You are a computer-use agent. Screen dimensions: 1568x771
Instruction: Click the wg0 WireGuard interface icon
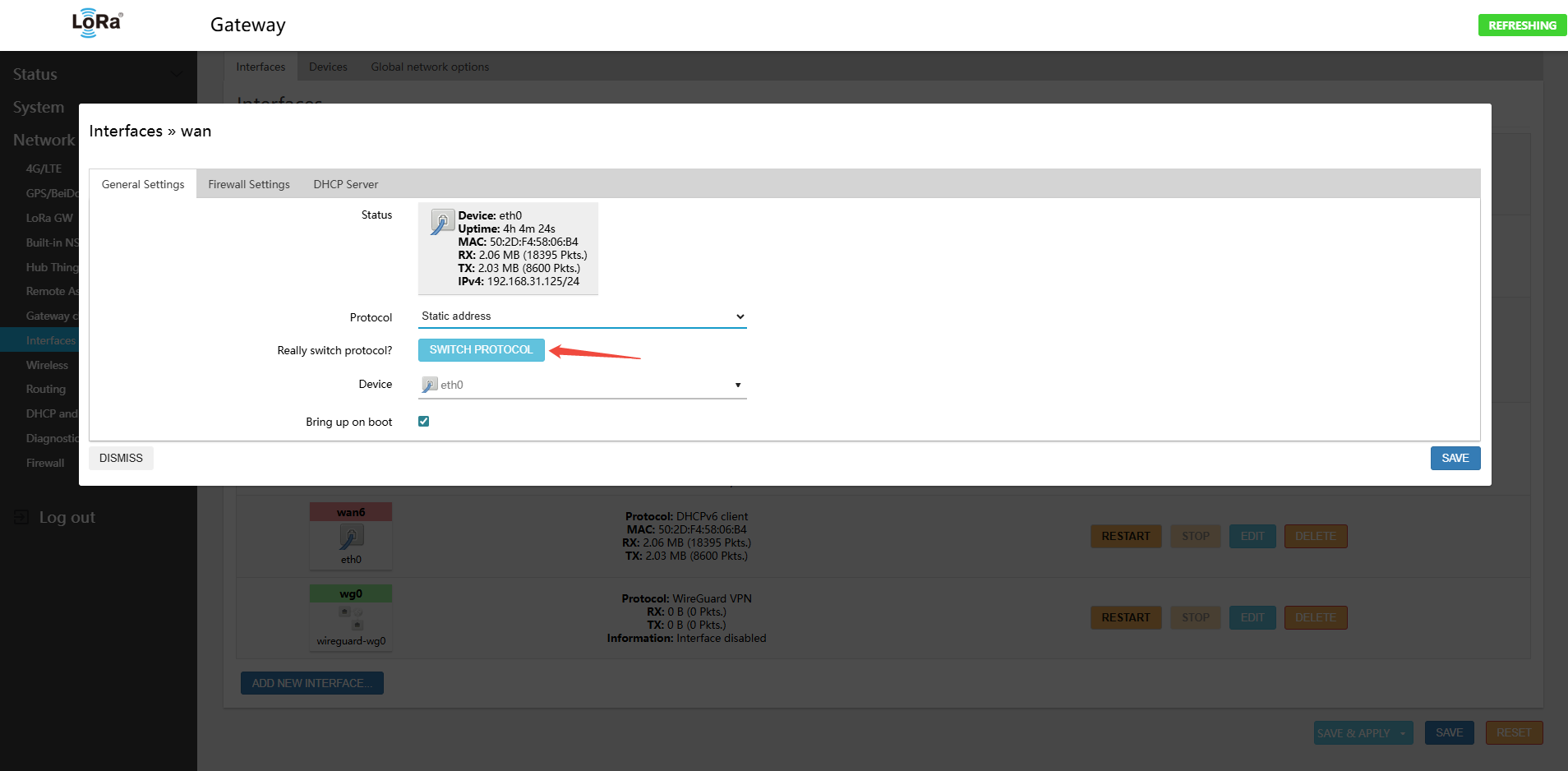click(x=351, y=618)
